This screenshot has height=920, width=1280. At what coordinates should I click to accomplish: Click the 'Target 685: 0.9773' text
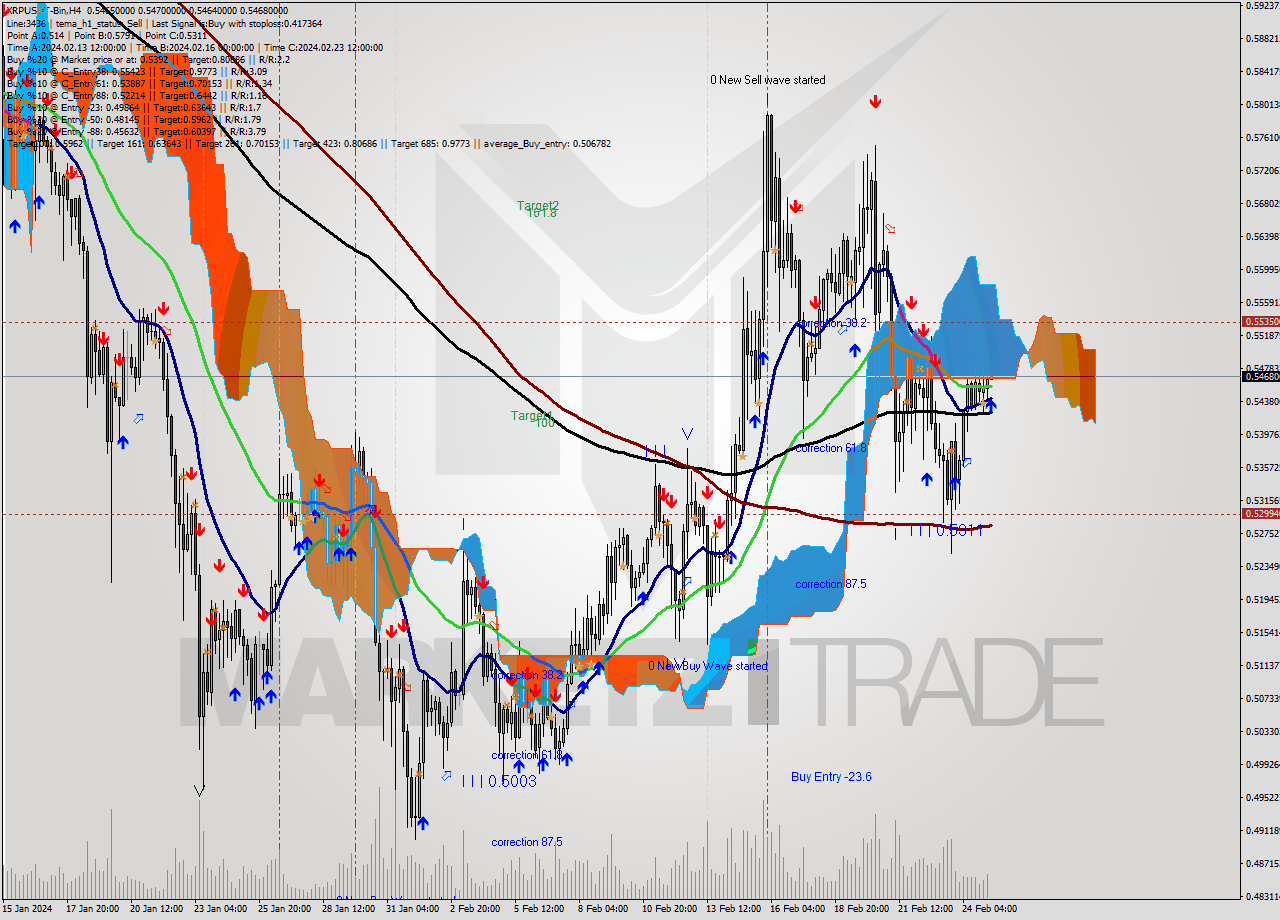click(x=433, y=143)
